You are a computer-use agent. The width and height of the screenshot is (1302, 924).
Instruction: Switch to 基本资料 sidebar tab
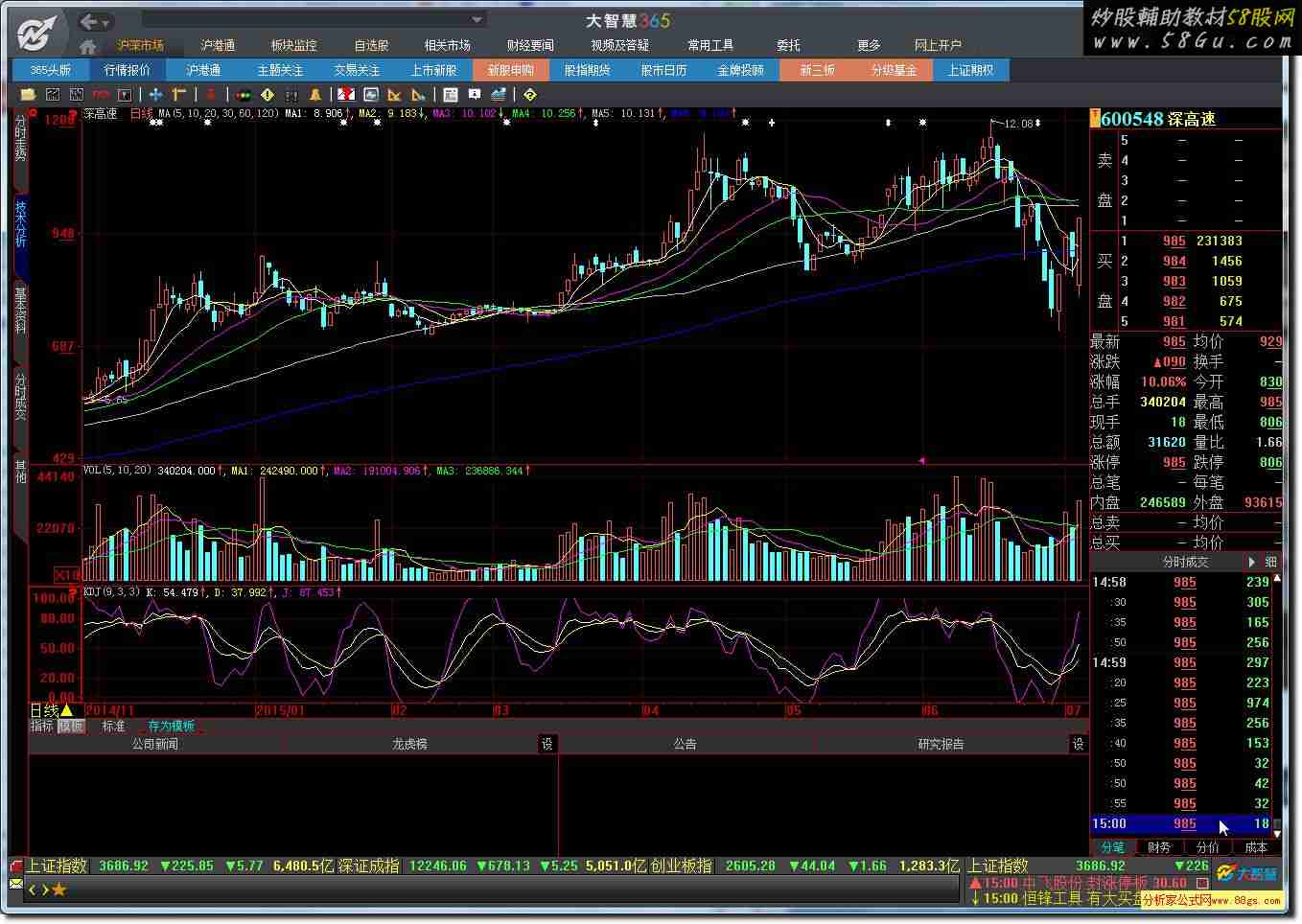pos(20,310)
